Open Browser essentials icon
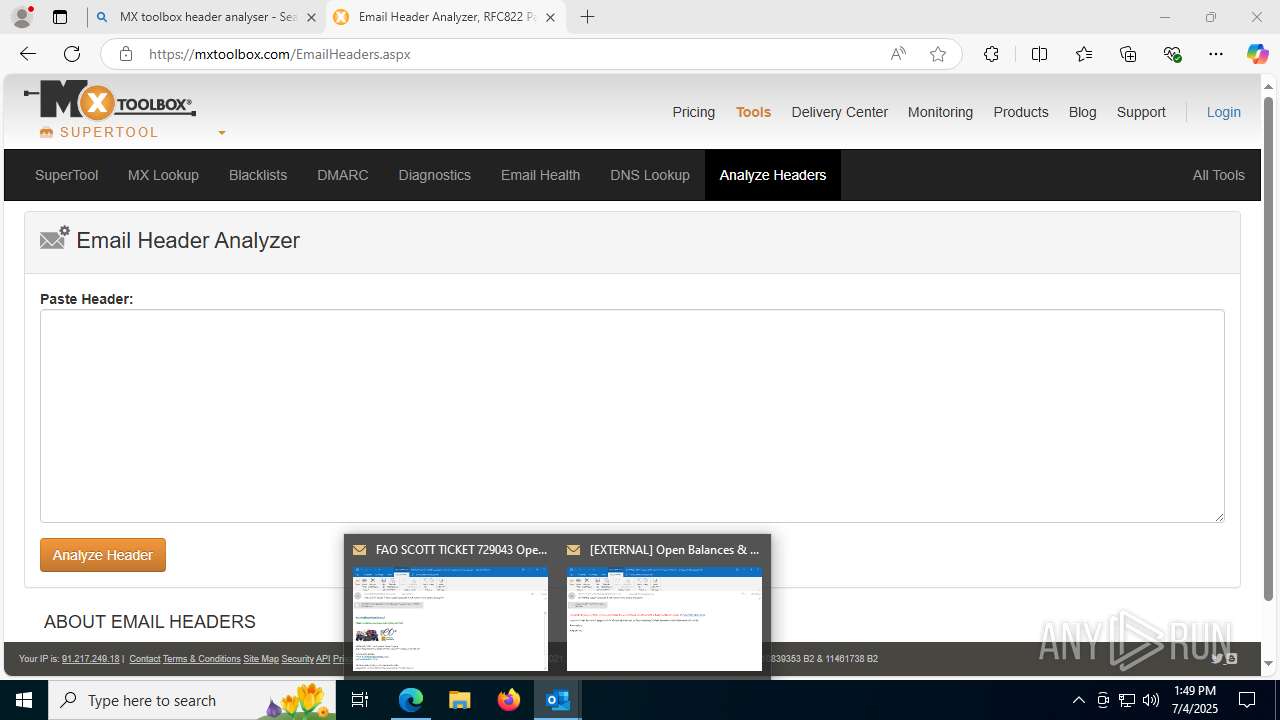Image resolution: width=1280 pixels, height=720 pixels. 1172,54
